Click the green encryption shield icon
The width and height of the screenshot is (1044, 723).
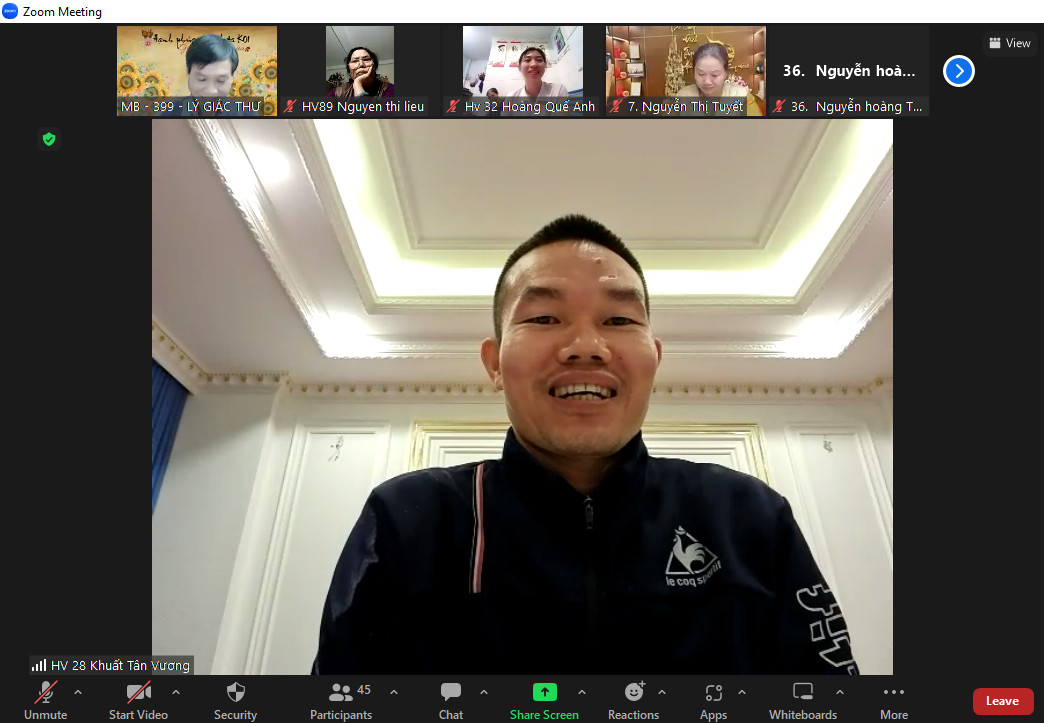coord(49,139)
